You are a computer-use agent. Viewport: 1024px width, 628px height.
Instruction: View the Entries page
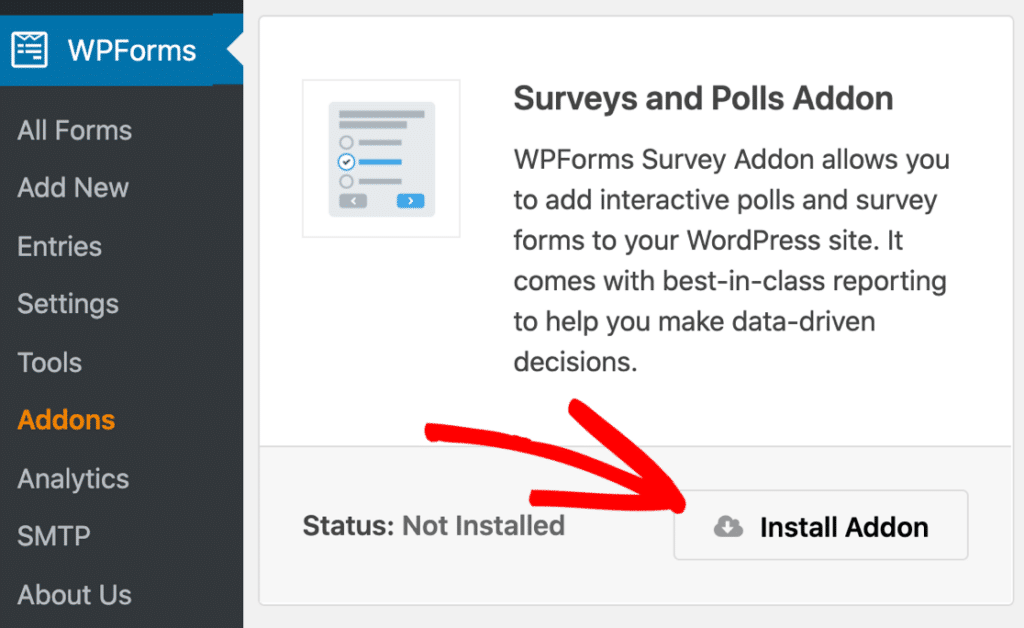coord(58,246)
